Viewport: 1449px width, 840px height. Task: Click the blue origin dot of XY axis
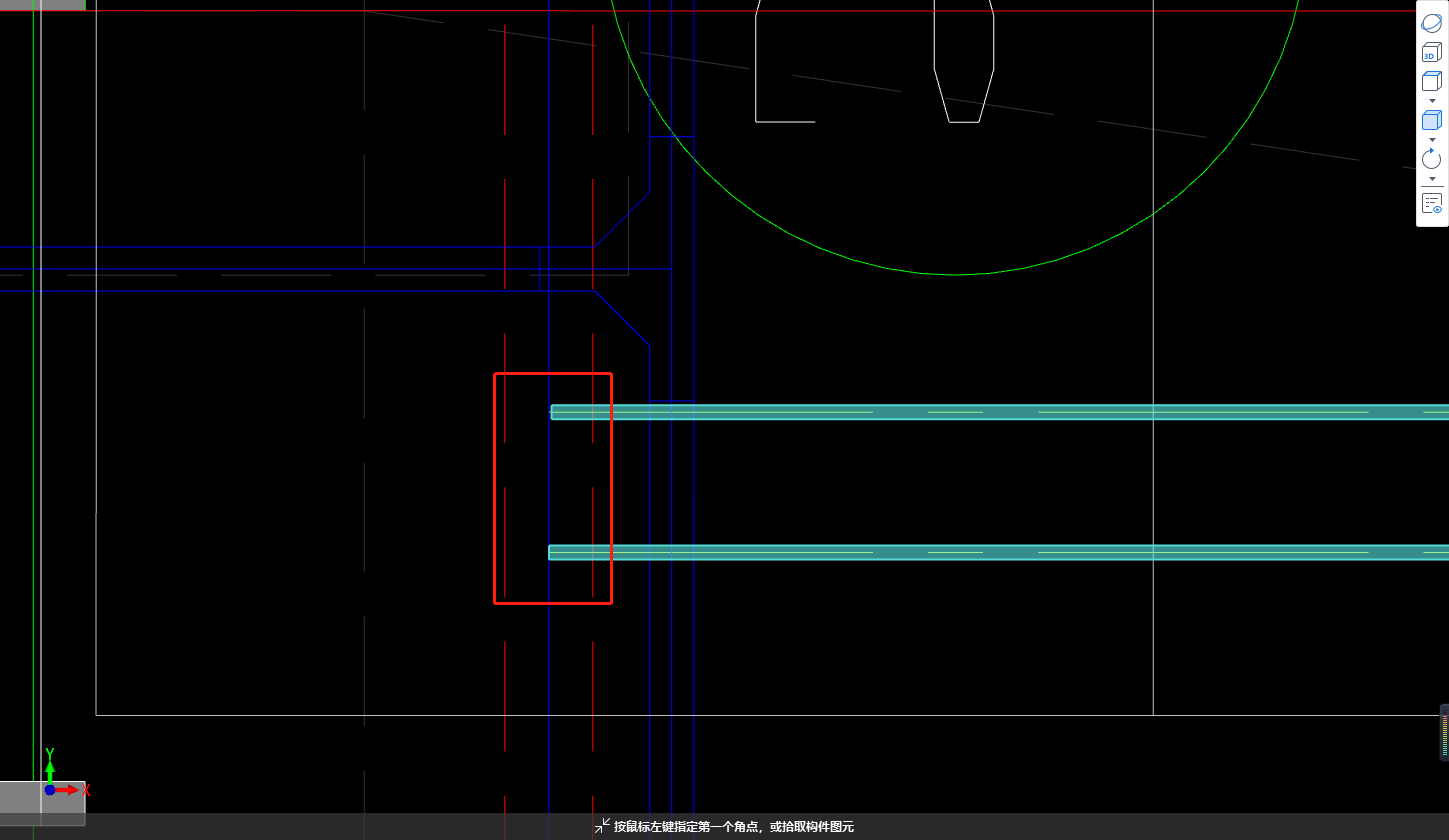49,790
